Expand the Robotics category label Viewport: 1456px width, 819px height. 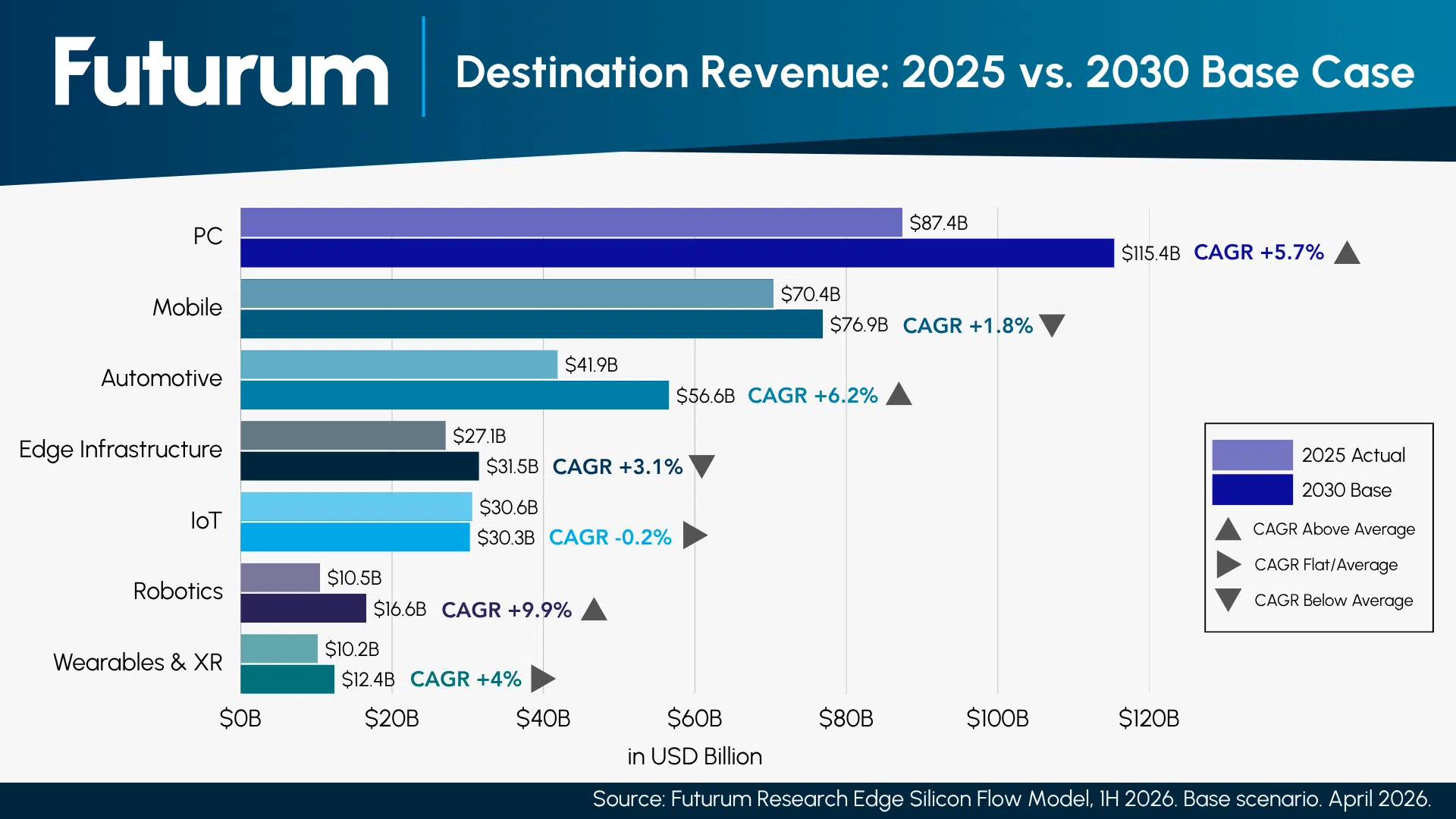click(x=178, y=591)
